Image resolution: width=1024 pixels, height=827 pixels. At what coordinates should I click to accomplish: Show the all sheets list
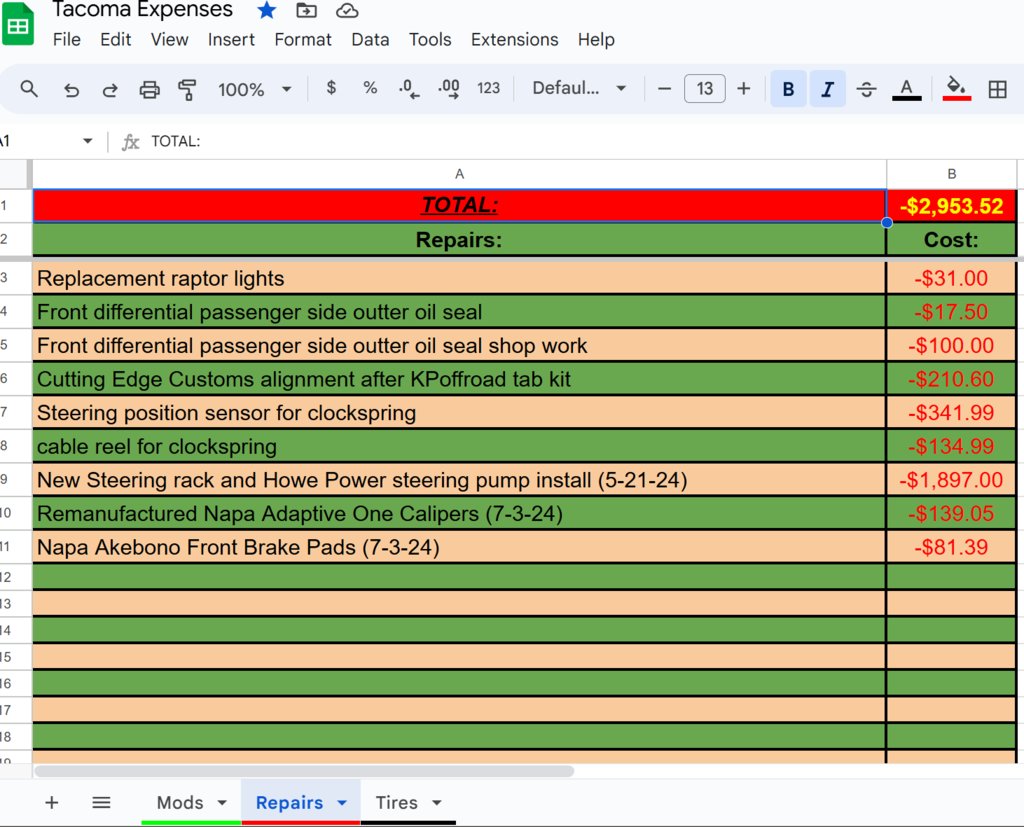click(x=101, y=802)
